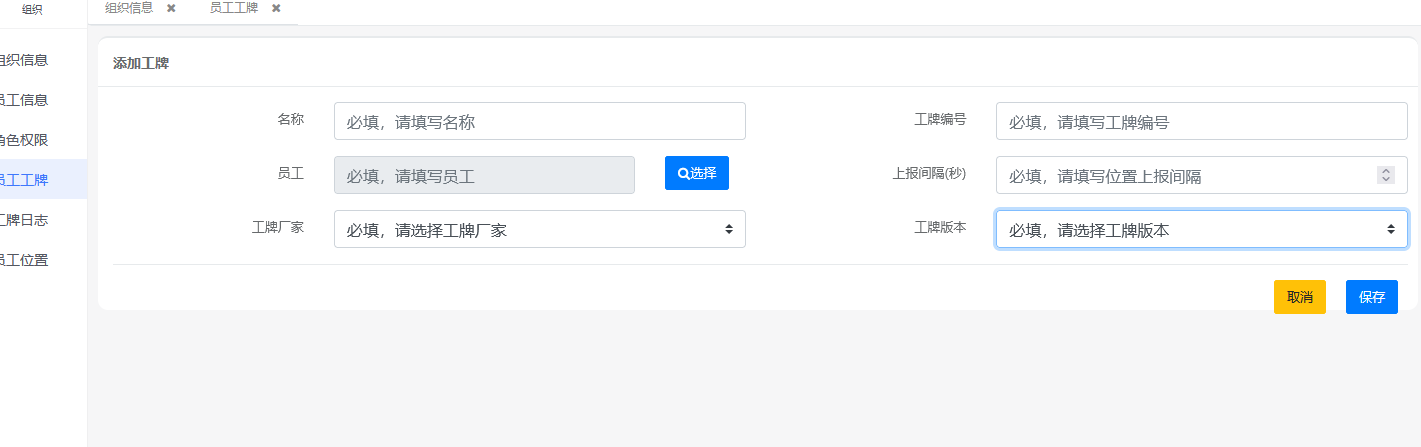Select 组织信息 in the sidebar menu
The height and width of the screenshot is (447, 1421).
24,60
